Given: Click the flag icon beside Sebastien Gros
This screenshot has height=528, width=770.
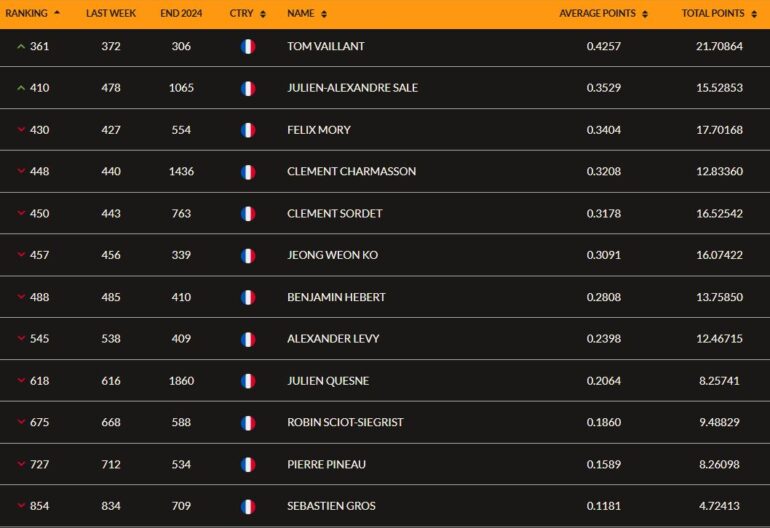Looking at the screenshot, I should coord(248,506).
